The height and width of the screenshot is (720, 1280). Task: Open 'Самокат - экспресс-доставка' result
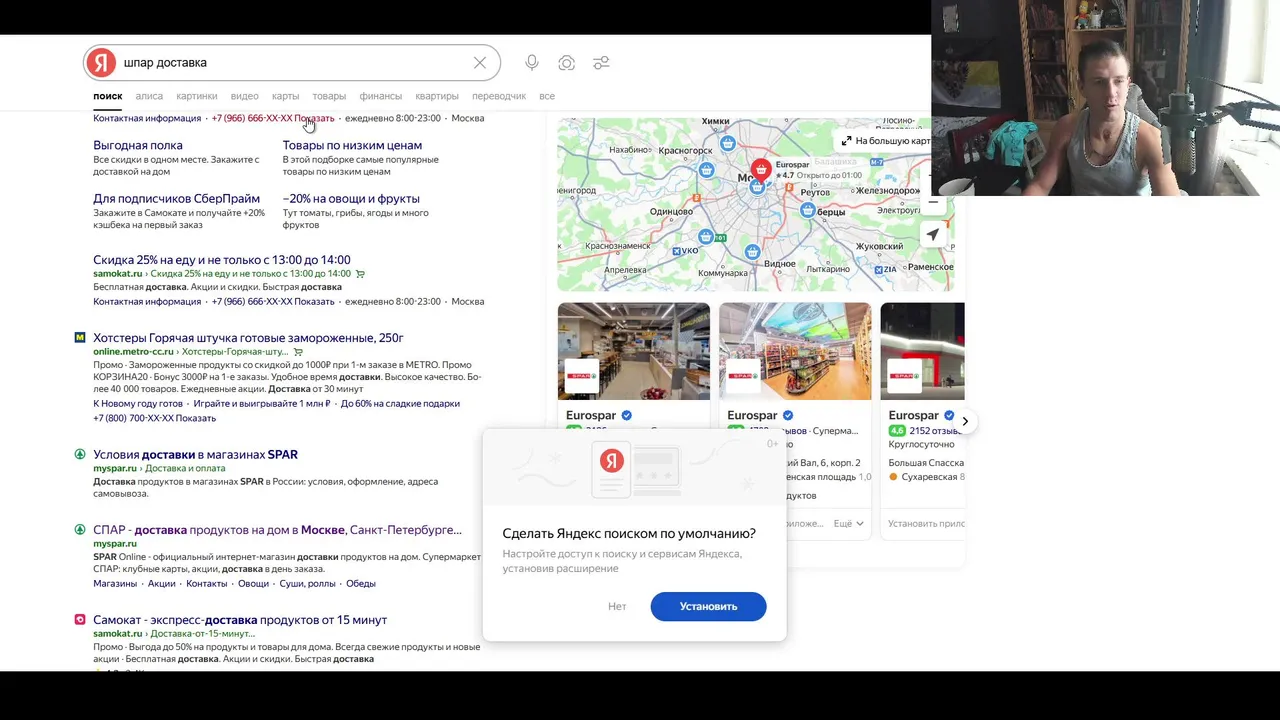240,620
